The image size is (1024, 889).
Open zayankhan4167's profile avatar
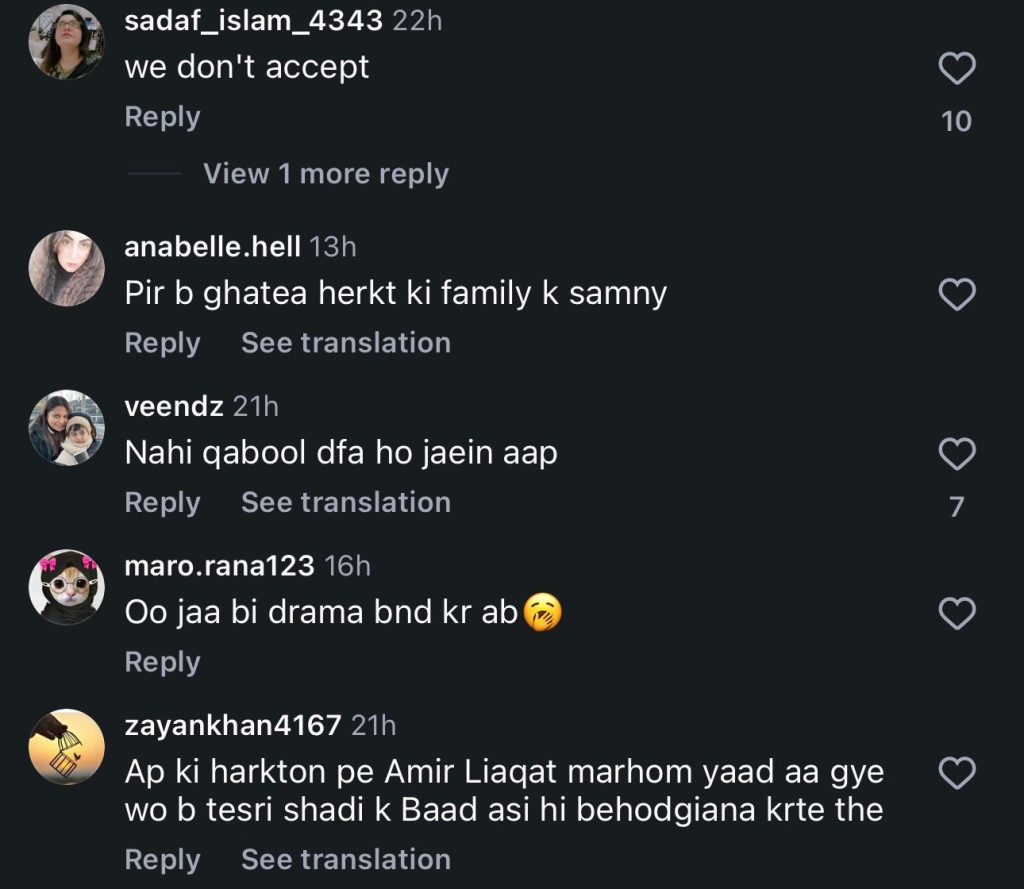pos(67,747)
